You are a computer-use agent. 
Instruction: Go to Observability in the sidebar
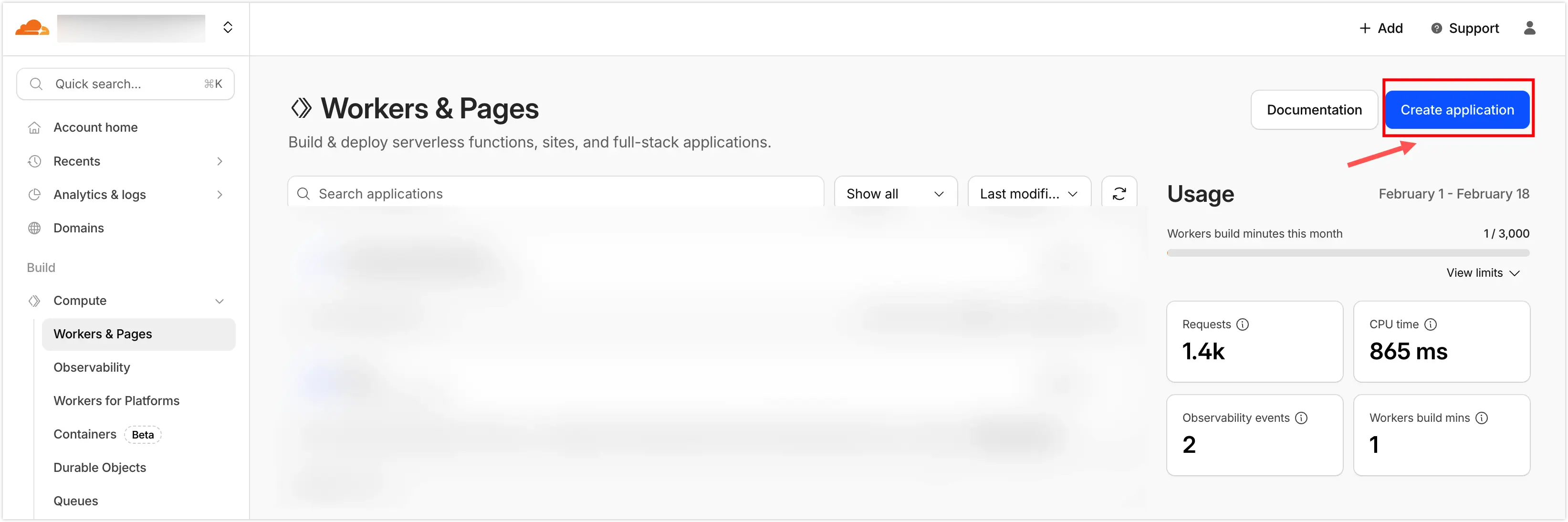coord(92,367)
